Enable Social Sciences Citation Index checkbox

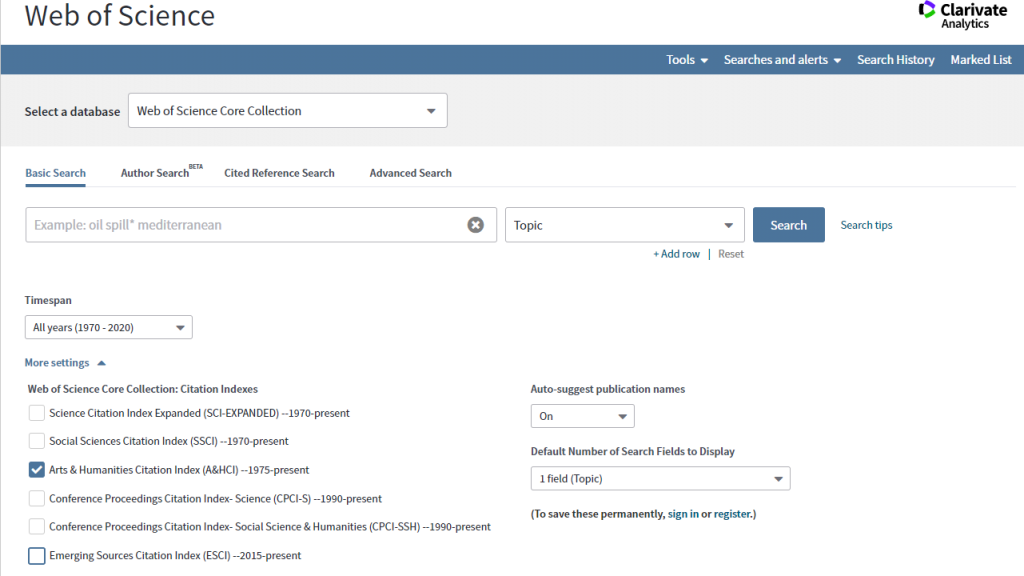(37, 441)
